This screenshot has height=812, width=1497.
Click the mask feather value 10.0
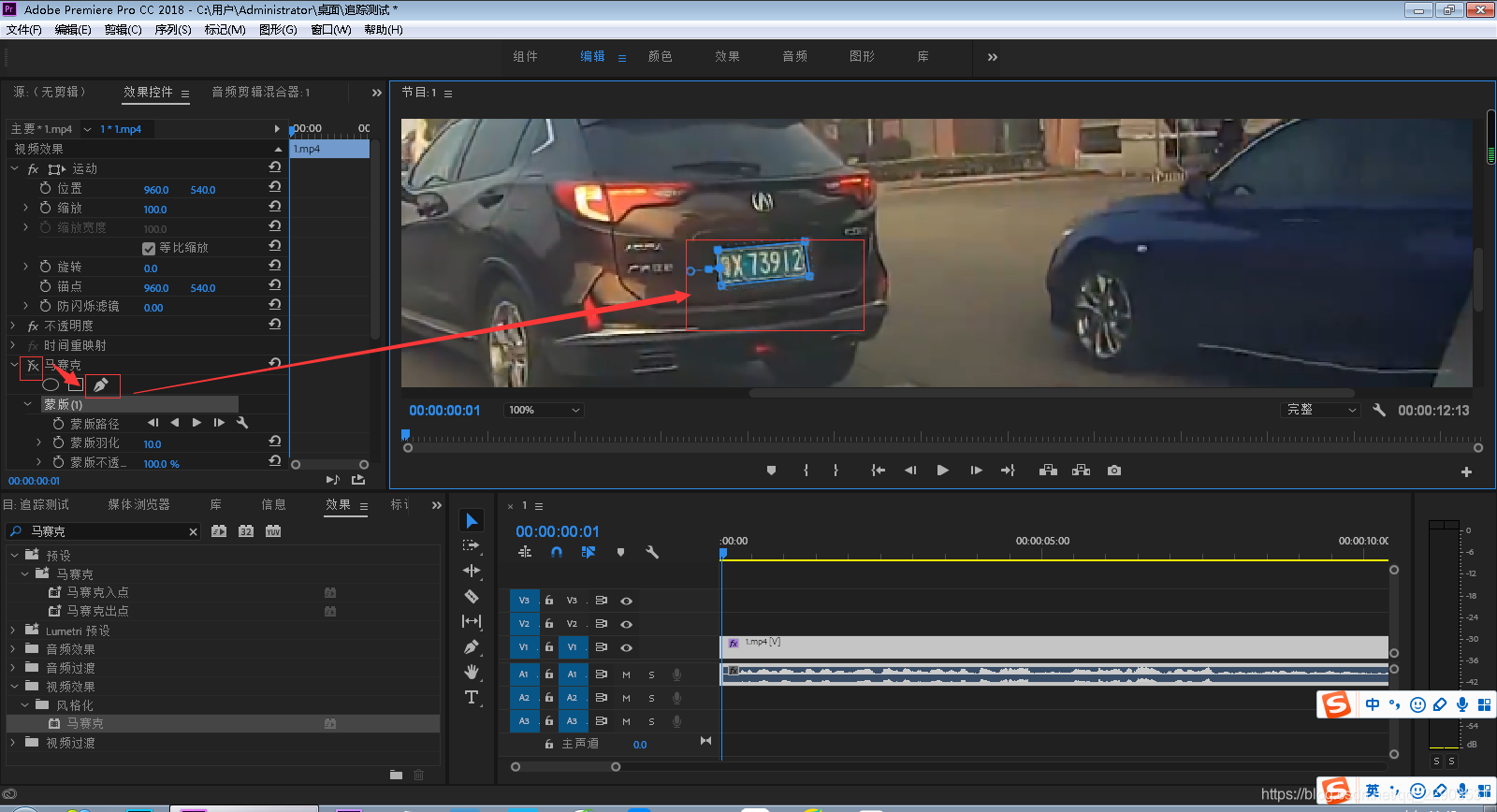coord(153,444)
